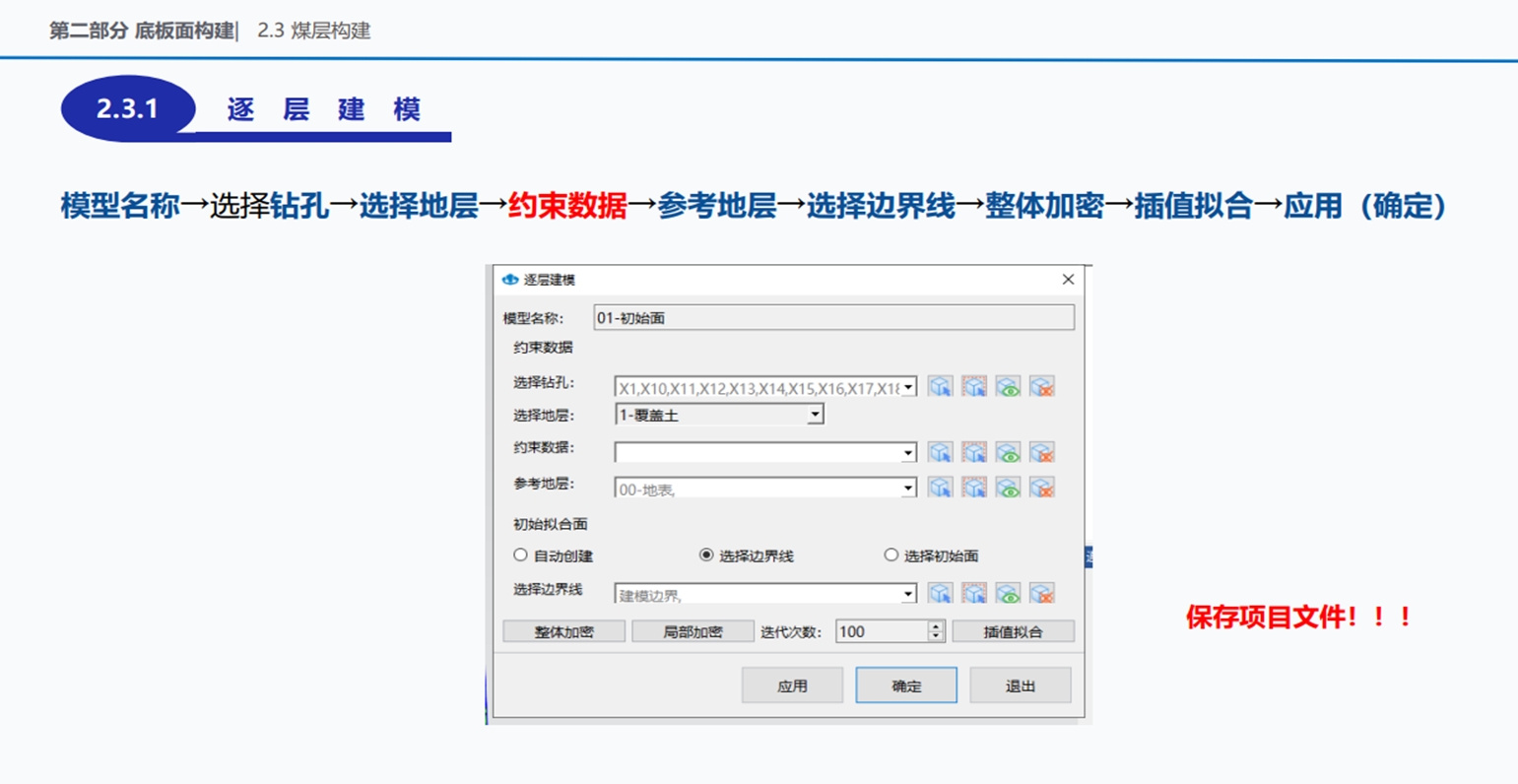Toggle eye visibility icon in 参考地层 row
1518x784 pixels.
pyautogui.click(x=1008, y=488)
